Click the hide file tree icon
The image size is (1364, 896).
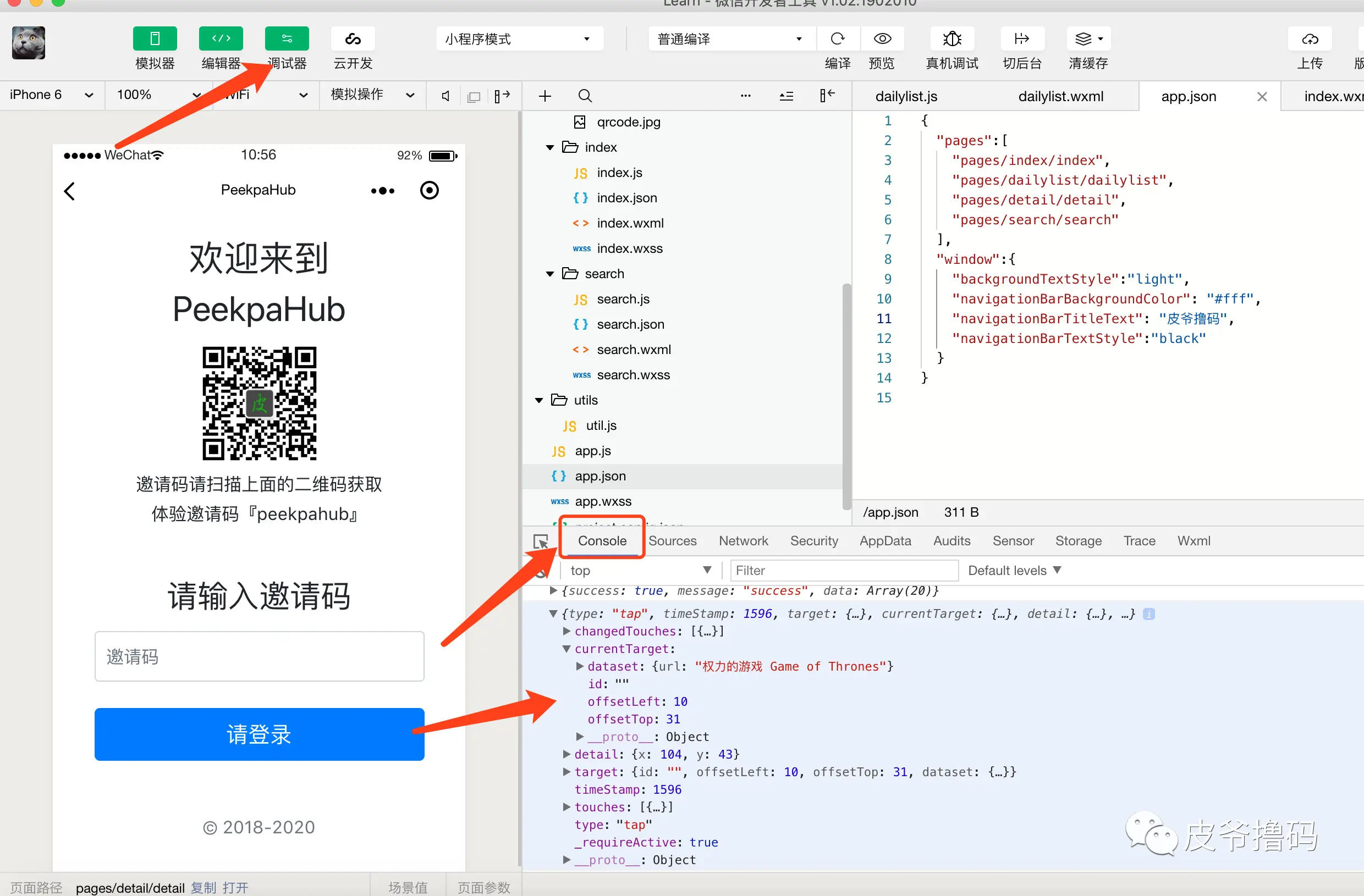(827, 96)
